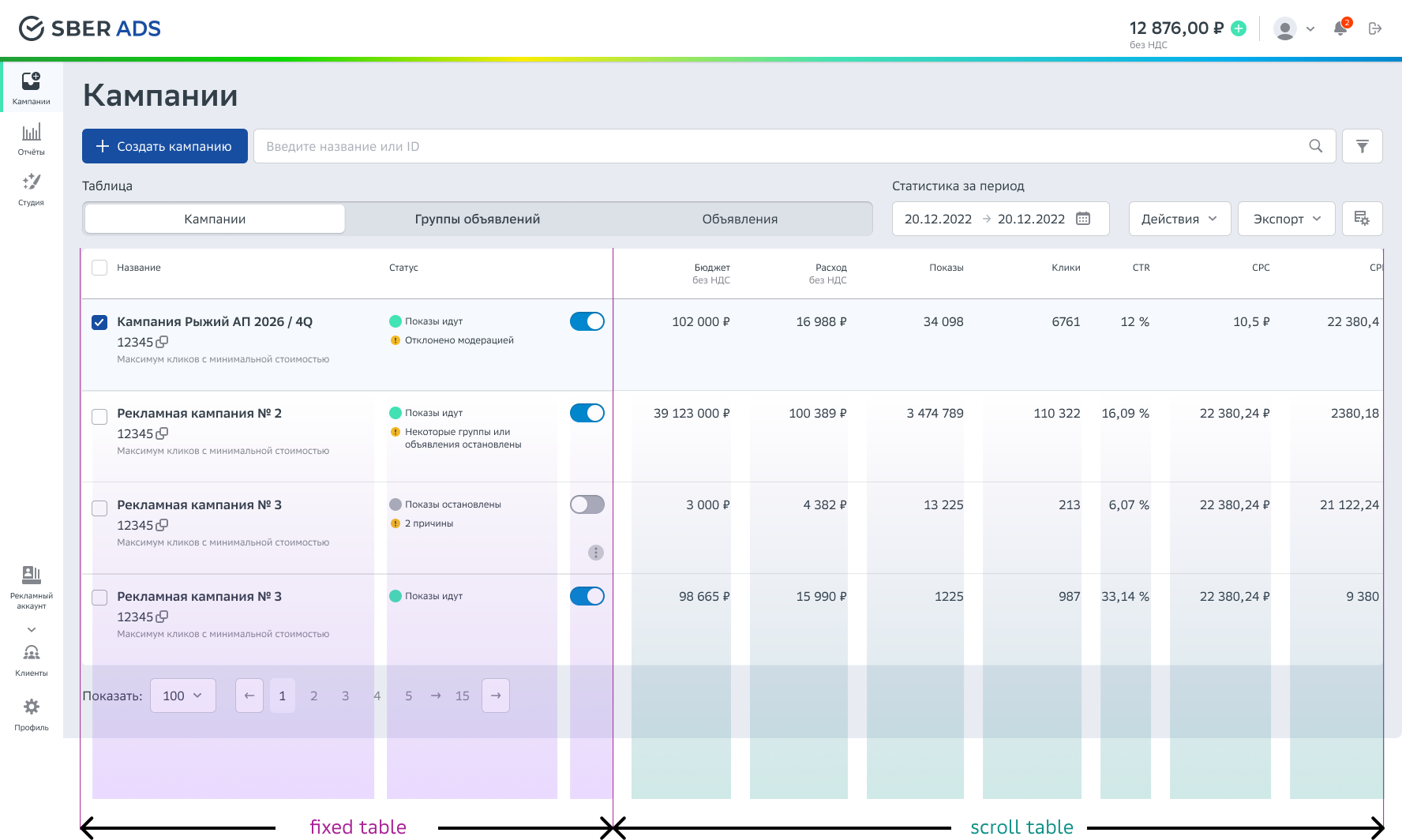1402x840 pixels.
Task: Open table column settings icon
Action: click(1362, 219)
